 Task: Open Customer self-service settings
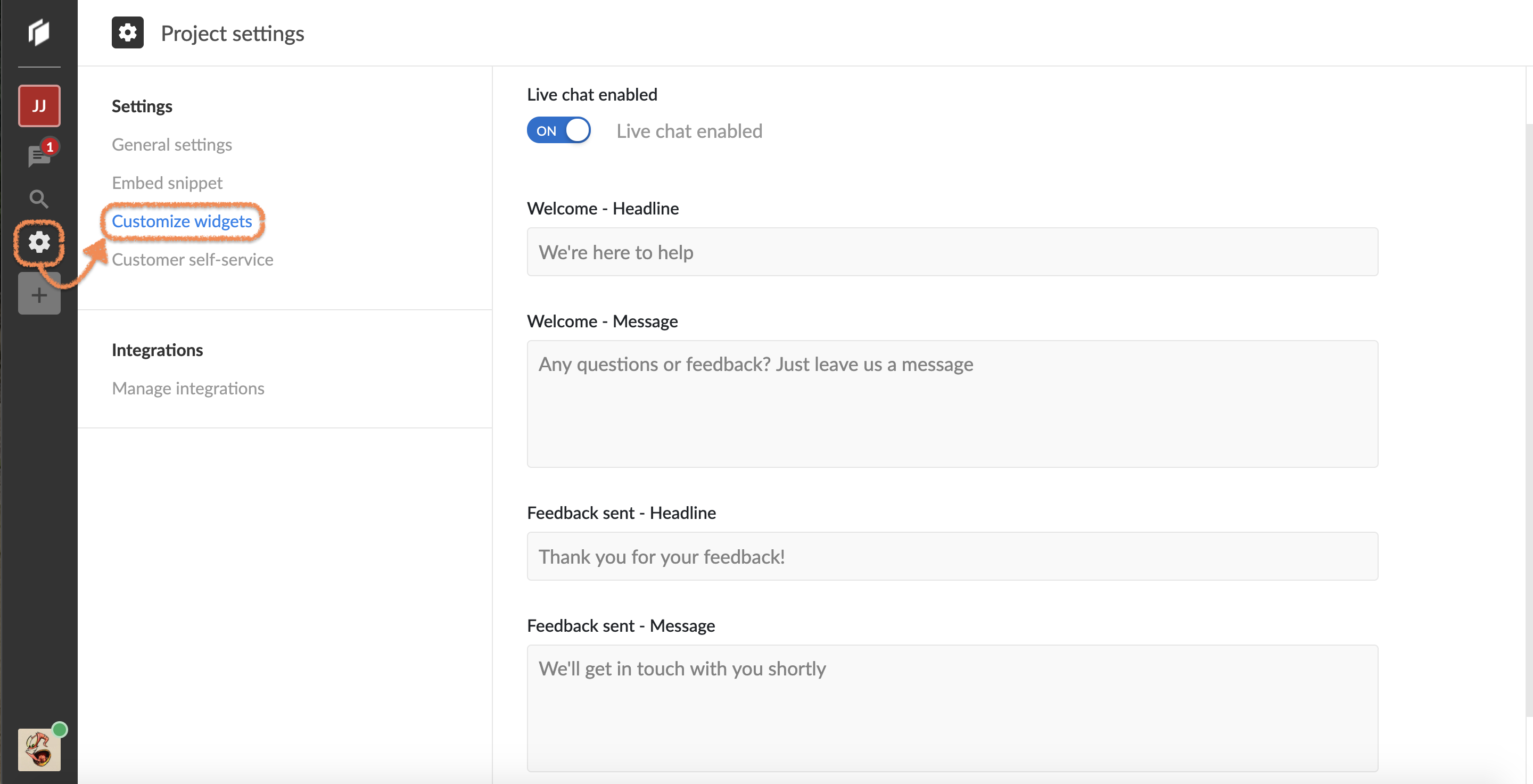click(x=192, y=259)
